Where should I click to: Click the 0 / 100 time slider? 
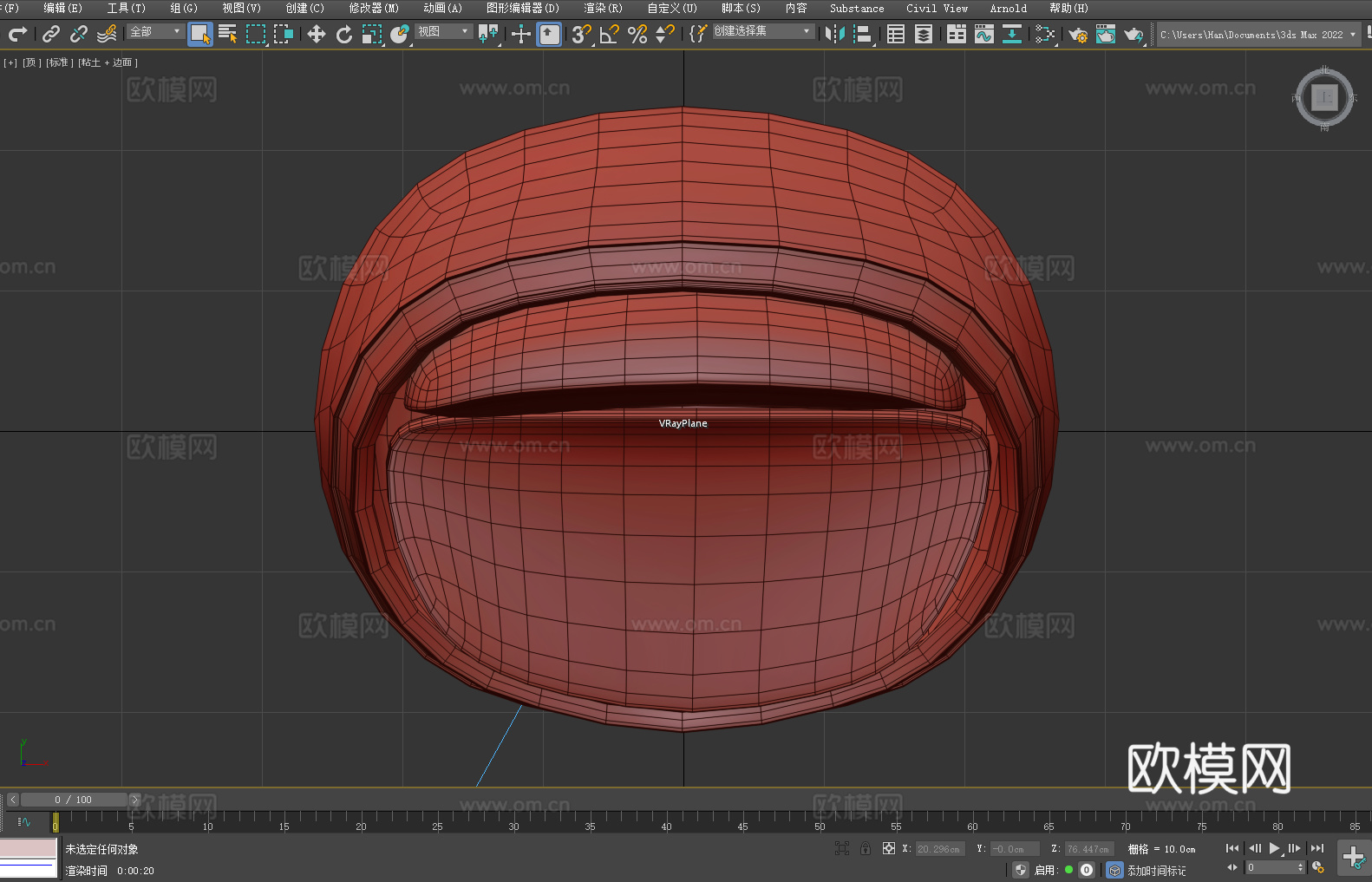coord(74,800)
